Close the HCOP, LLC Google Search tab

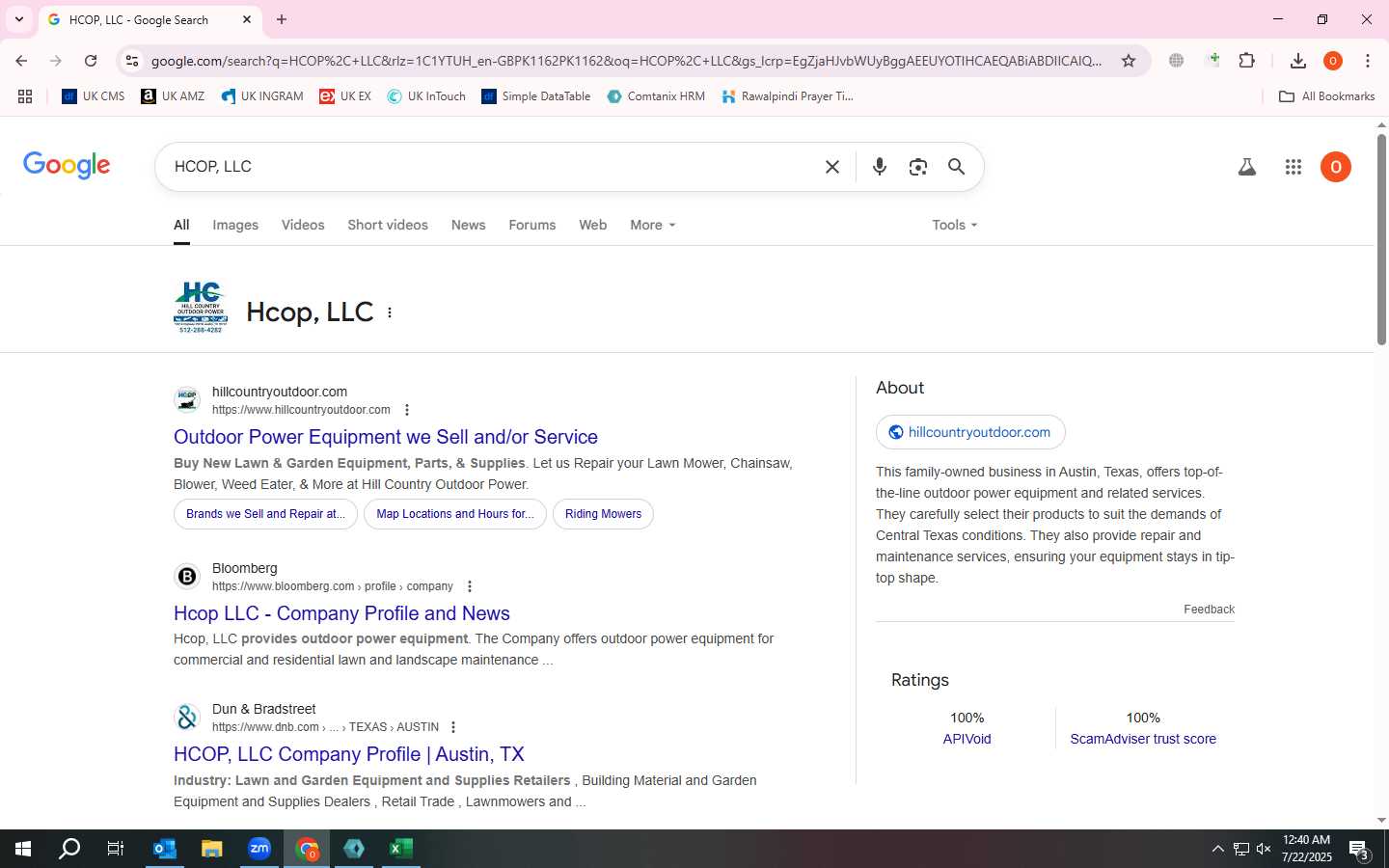(x=247, y=19)
